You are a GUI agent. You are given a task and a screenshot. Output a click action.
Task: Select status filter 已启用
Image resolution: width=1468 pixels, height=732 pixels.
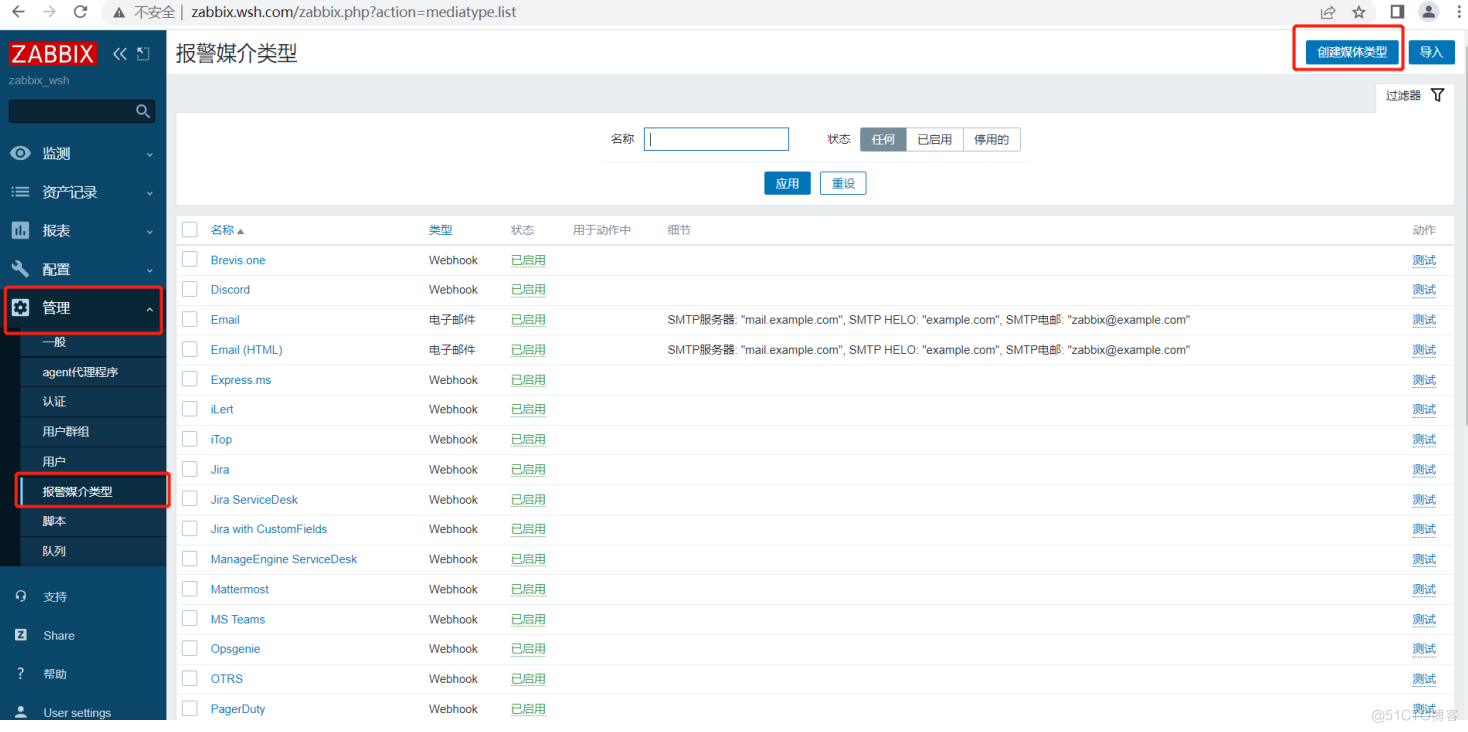click(934, 140)
